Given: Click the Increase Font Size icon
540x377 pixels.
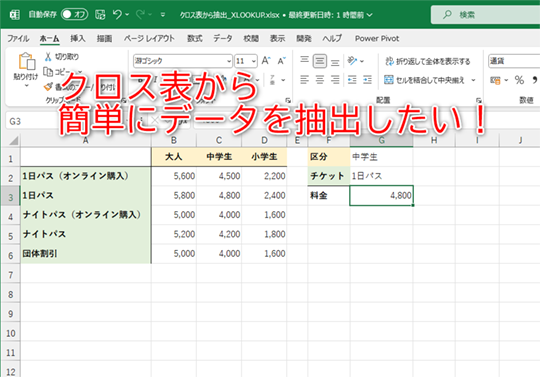Looking at the screenshot, I should (x=266, y=61).
